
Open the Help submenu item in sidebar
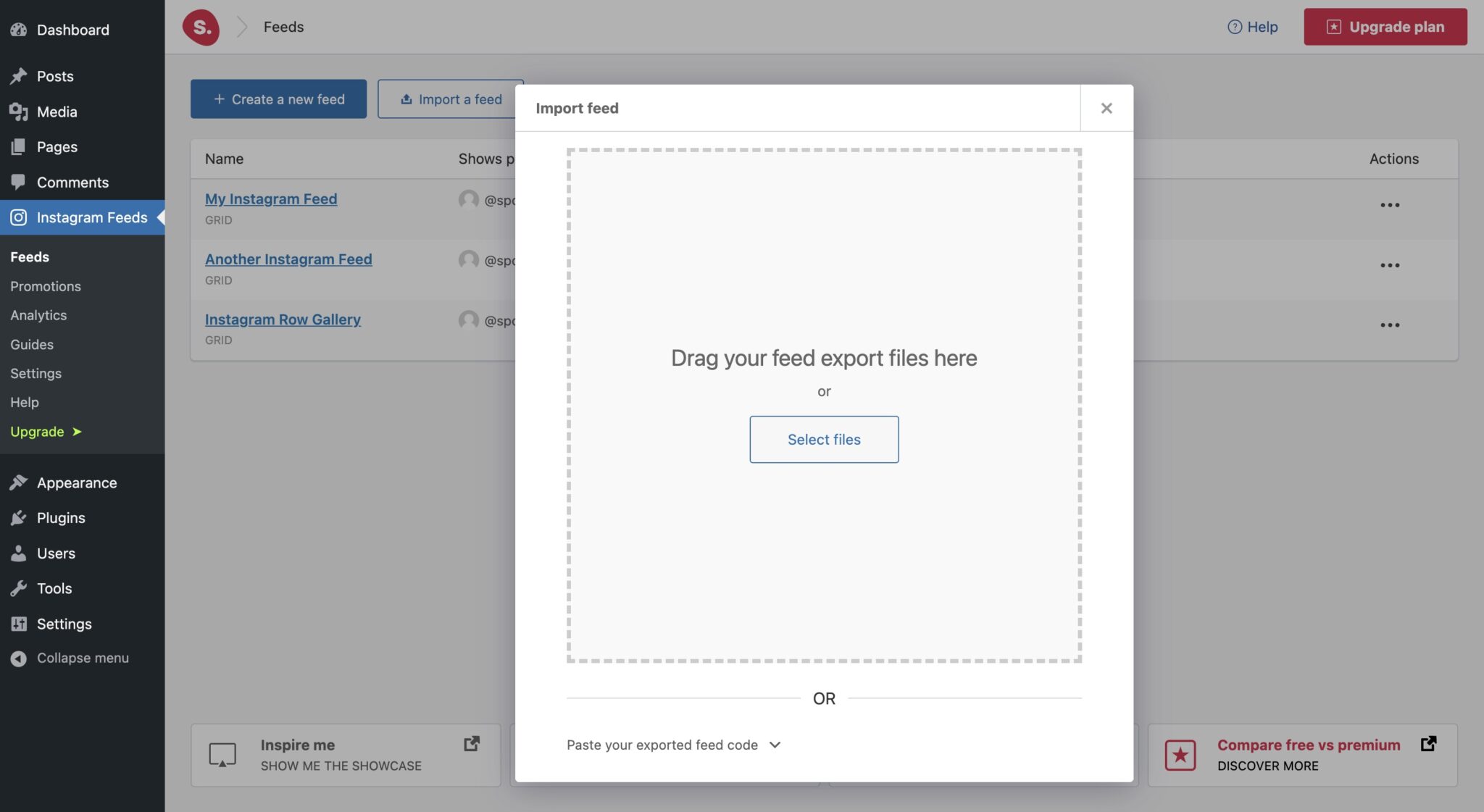click(25, 402)
